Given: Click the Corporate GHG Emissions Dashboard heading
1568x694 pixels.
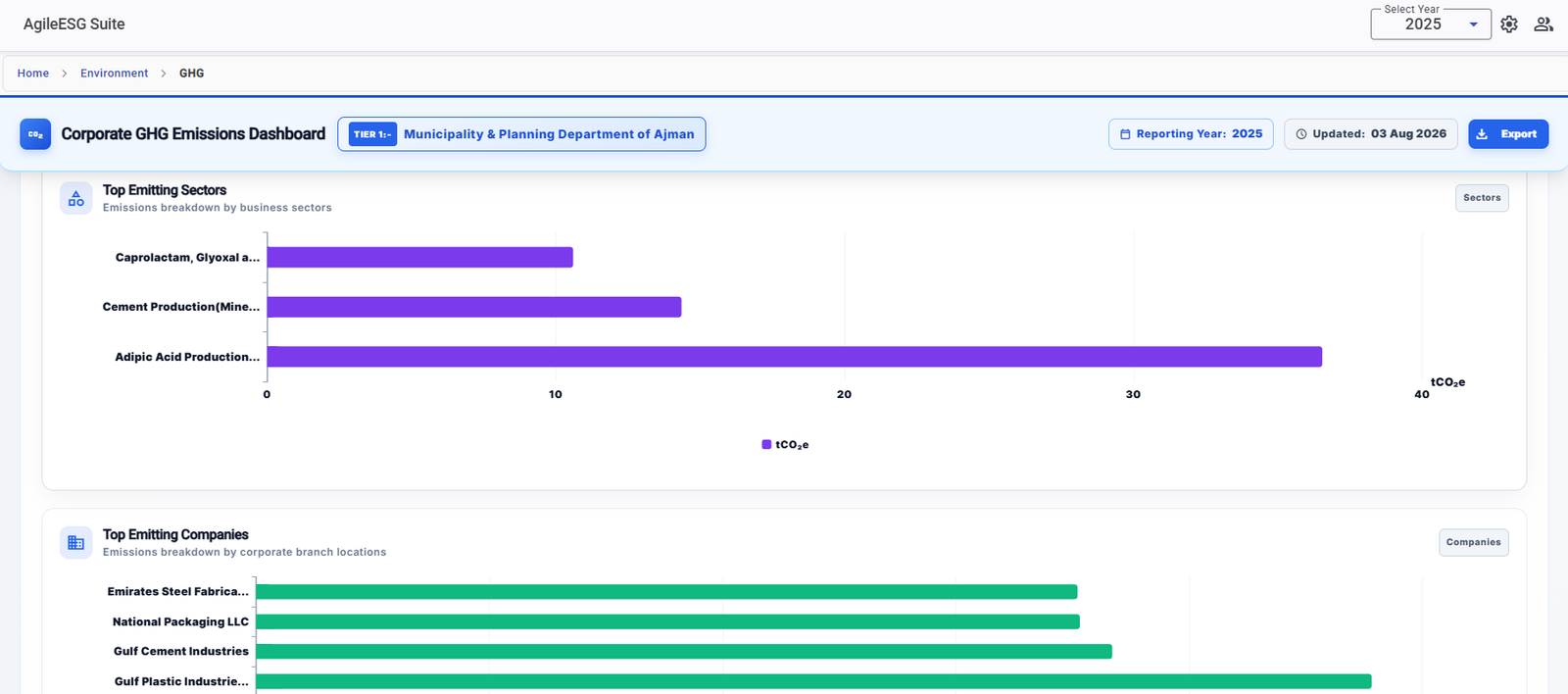Looking at the screenshot, I should (x=193, y=134).
